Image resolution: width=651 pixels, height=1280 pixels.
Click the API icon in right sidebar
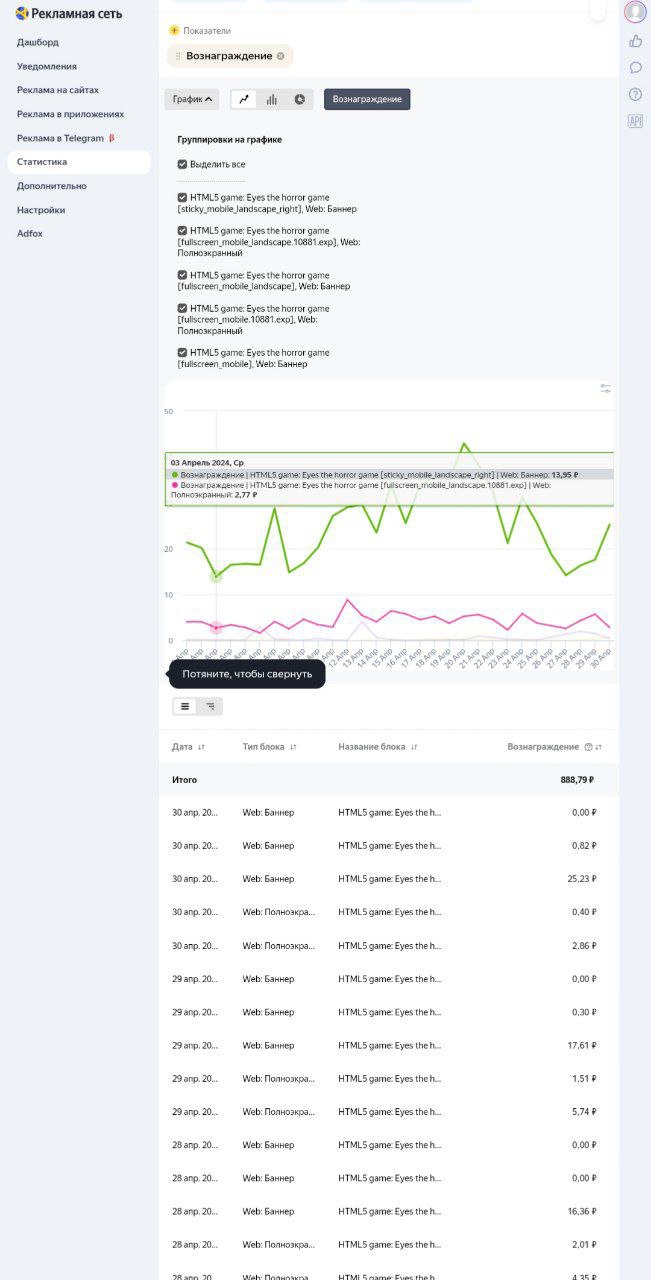[x=635, y=121]
